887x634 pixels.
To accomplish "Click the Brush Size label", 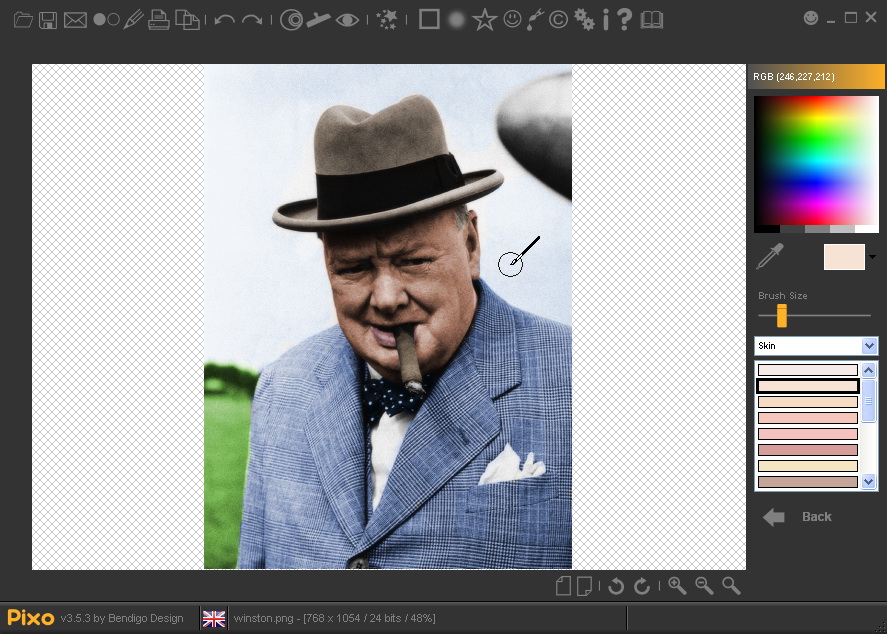I will (x=782, y=296).
